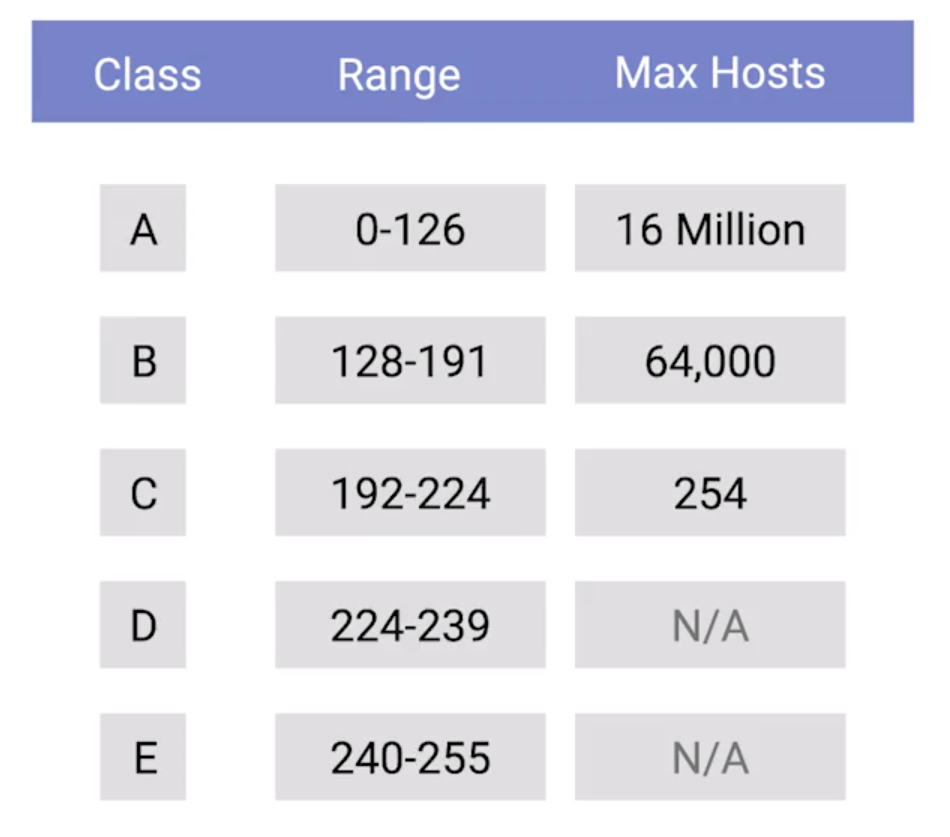Click the 128-191 range cell
Viewport: 950px width, 837px height.
[x=410, y=361]
